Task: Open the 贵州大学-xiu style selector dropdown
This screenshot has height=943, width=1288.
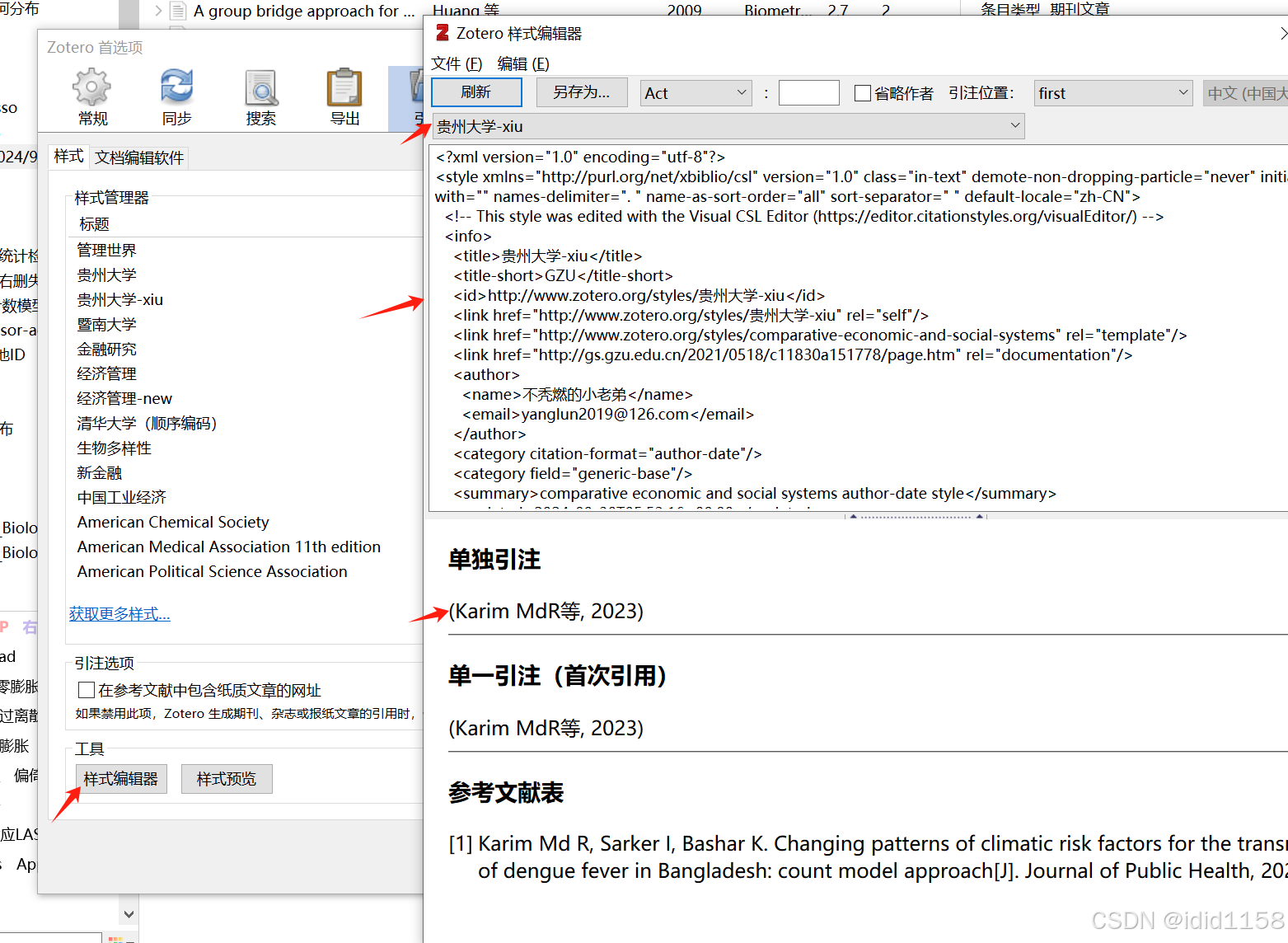Action: tap(728, 126)
